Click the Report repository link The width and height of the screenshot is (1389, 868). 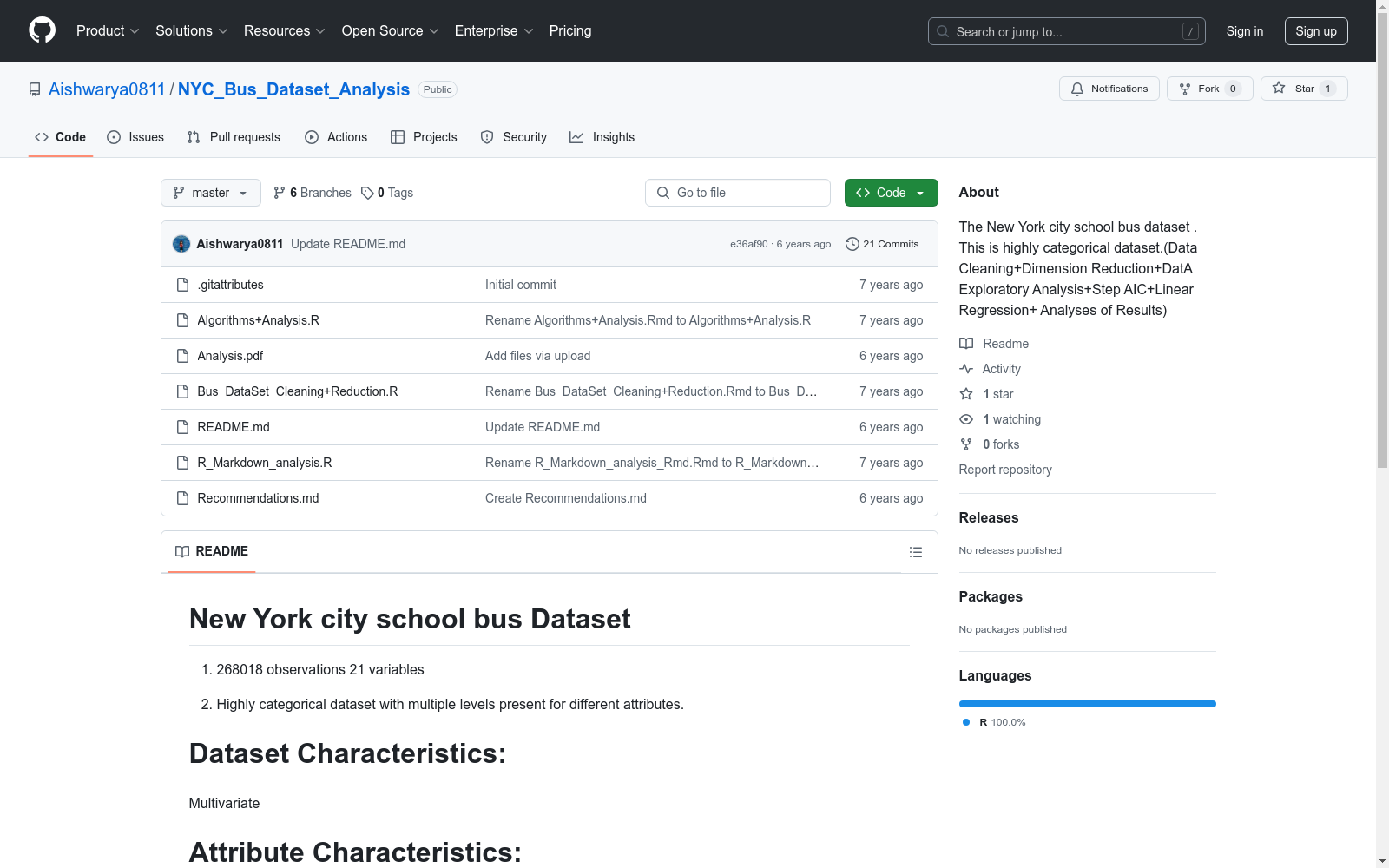(1005, 470)
